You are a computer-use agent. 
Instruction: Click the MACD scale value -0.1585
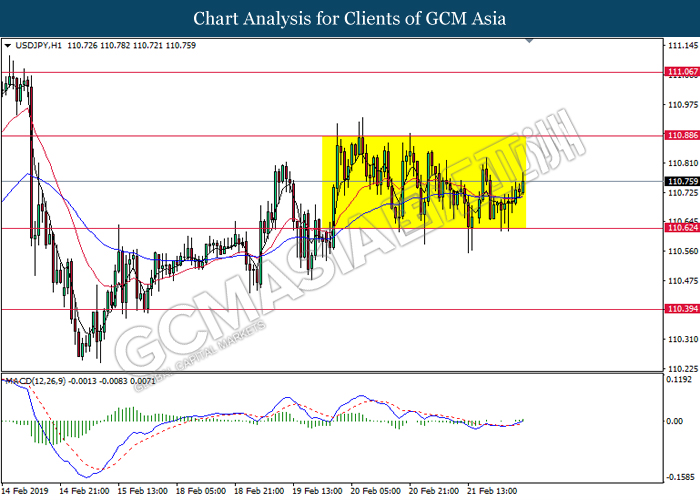click(680, 477)
